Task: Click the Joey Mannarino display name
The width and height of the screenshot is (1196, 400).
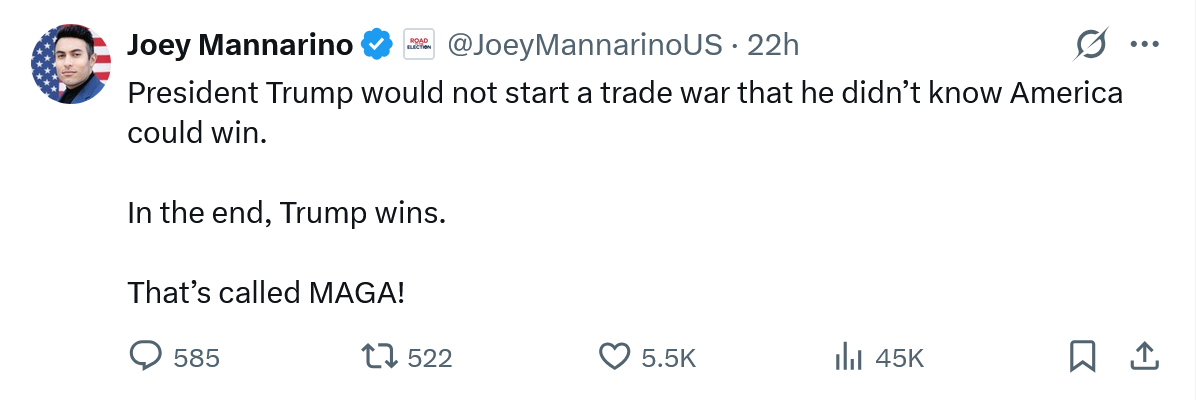Action: [x=240, y=45]
